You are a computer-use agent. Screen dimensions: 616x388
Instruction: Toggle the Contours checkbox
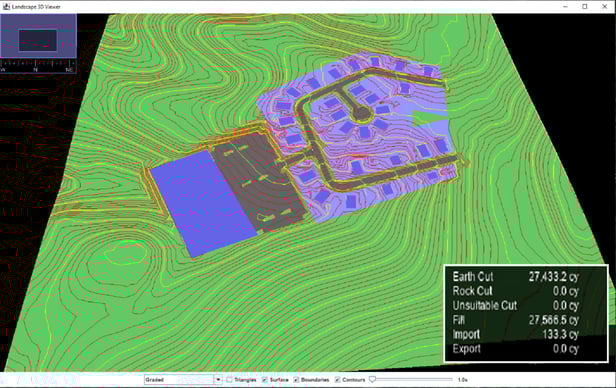point(337,380)
